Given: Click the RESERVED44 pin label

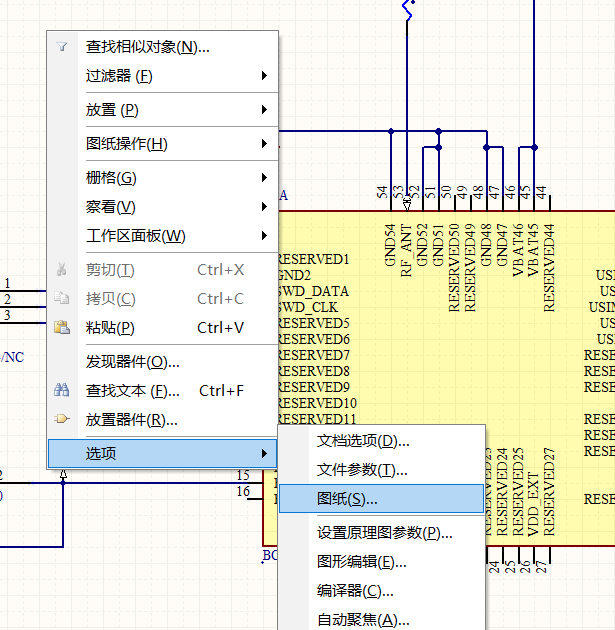Looking at the screenshot, I should click(x=549, y=268).
